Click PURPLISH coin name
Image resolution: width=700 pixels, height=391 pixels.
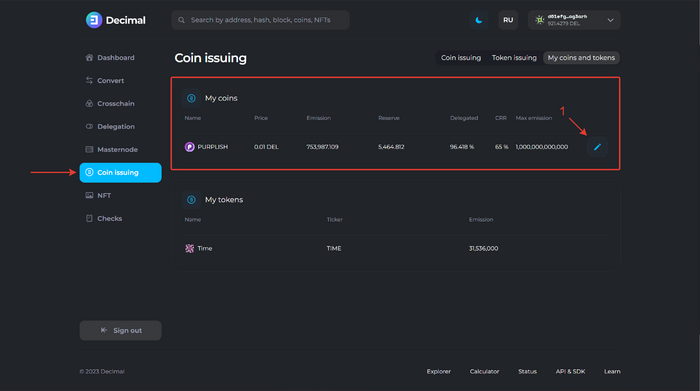coord(213,147)
